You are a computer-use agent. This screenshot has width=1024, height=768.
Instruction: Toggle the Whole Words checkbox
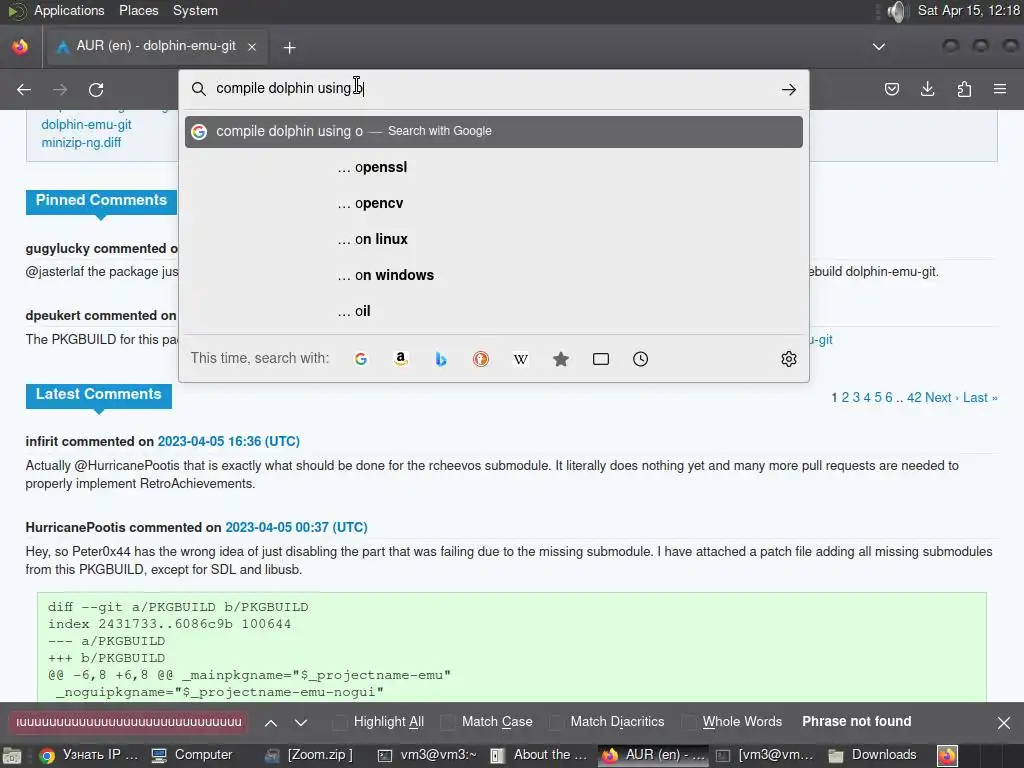(x=689, y=722)
